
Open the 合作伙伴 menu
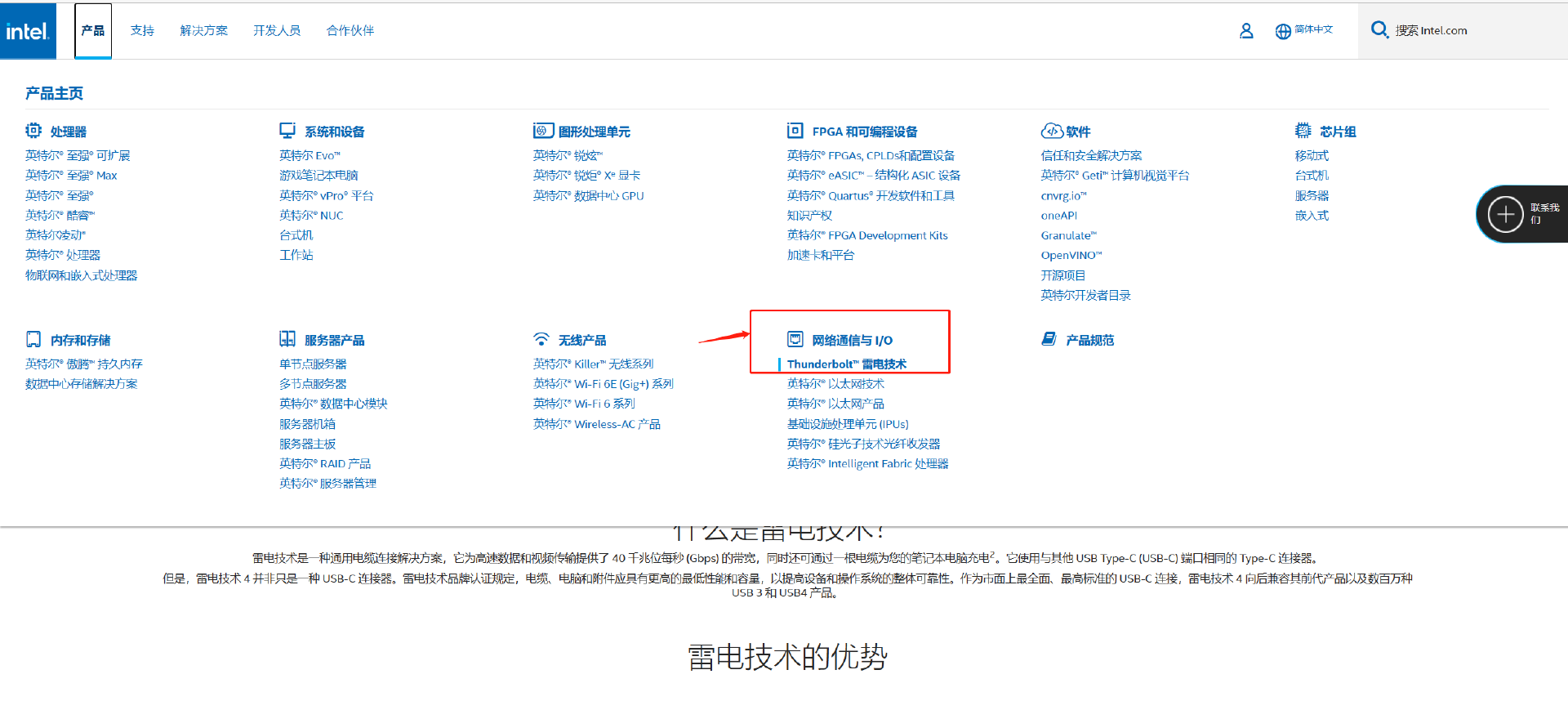pyautogui.click(x=350, y=31)
